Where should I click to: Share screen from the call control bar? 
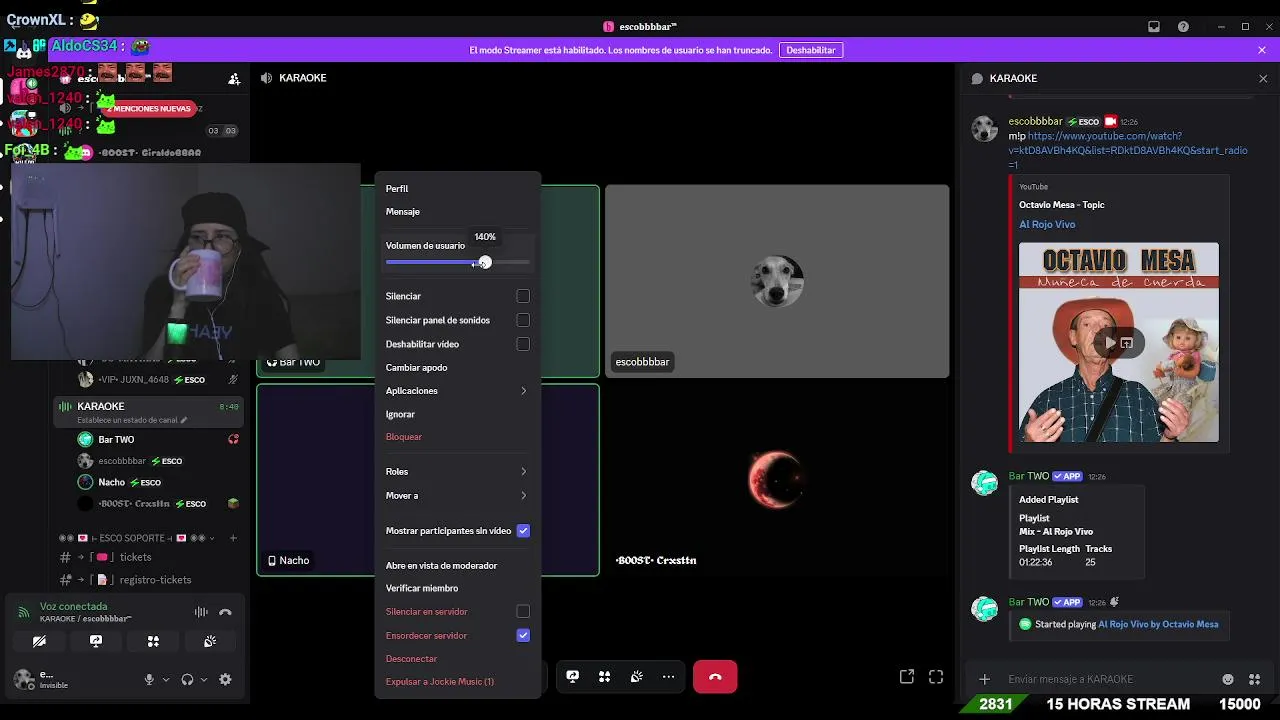[572, 677]
